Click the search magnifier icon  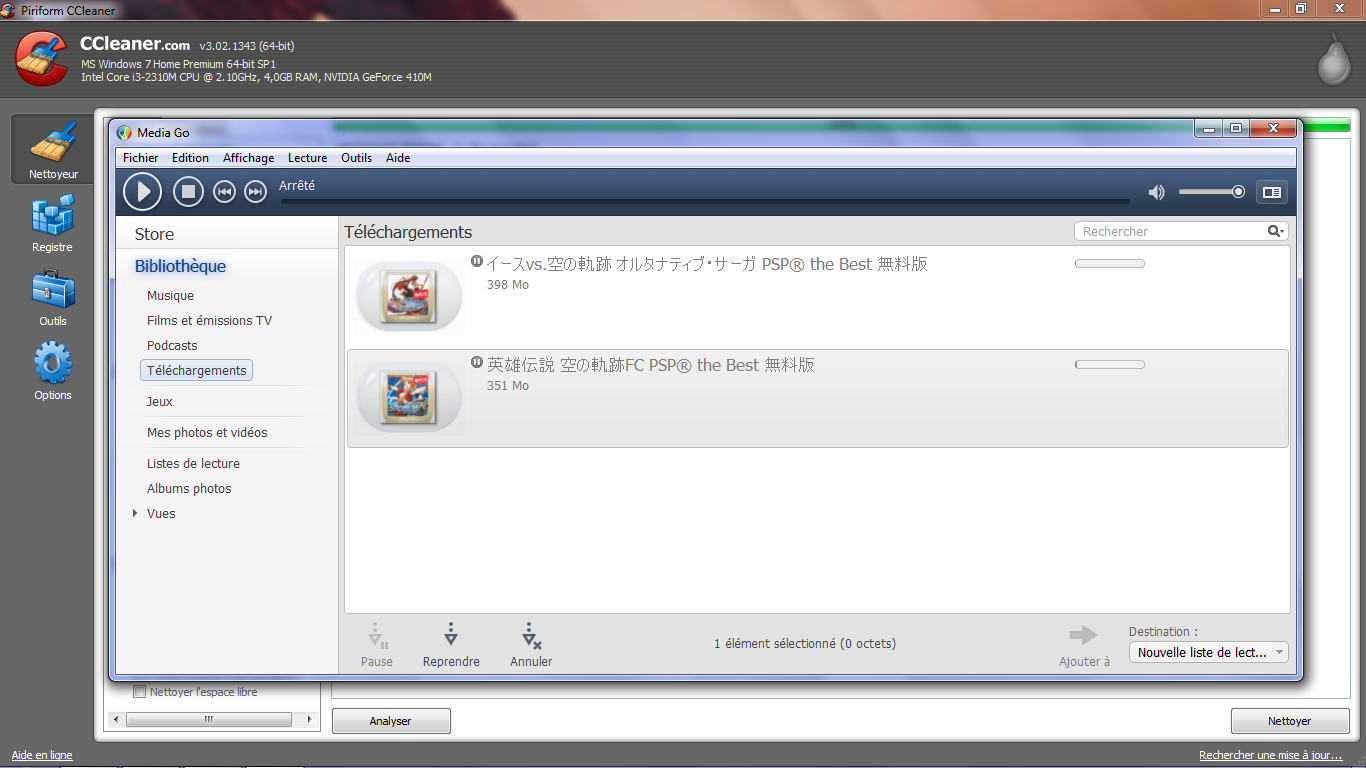1275,231
